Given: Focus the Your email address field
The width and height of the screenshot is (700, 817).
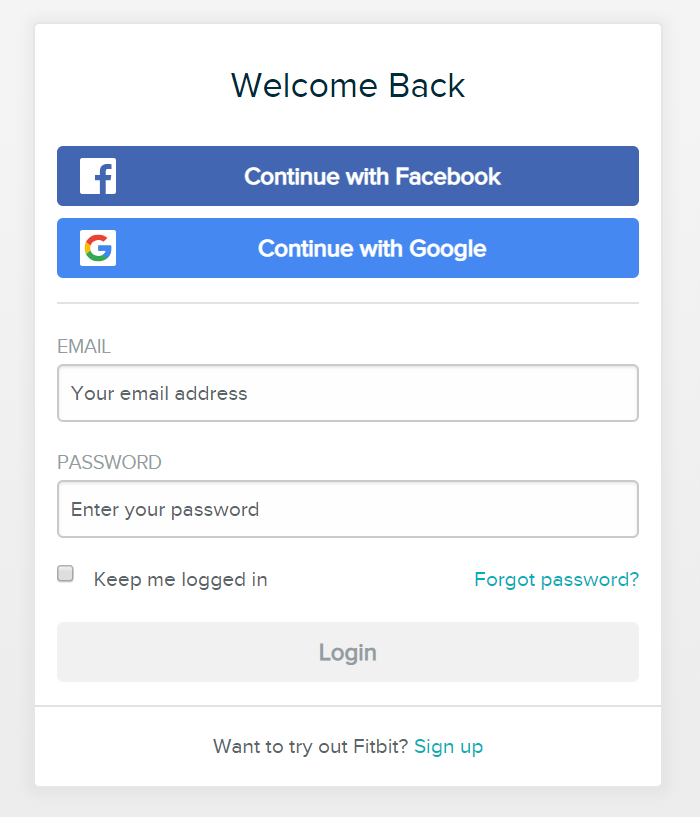Looking at the screenshot, I should [348, 393].
